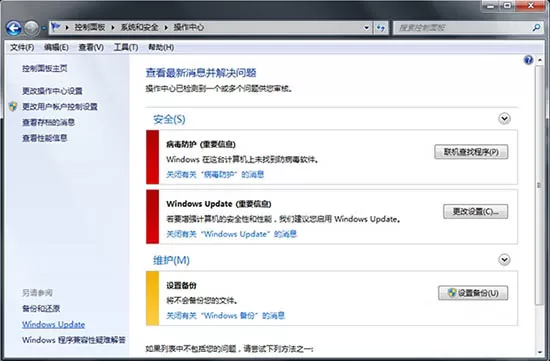The height and width of the screenshot is (361, 550).
Task: Open the 工具(T) menu
Action: click(126, 47)
